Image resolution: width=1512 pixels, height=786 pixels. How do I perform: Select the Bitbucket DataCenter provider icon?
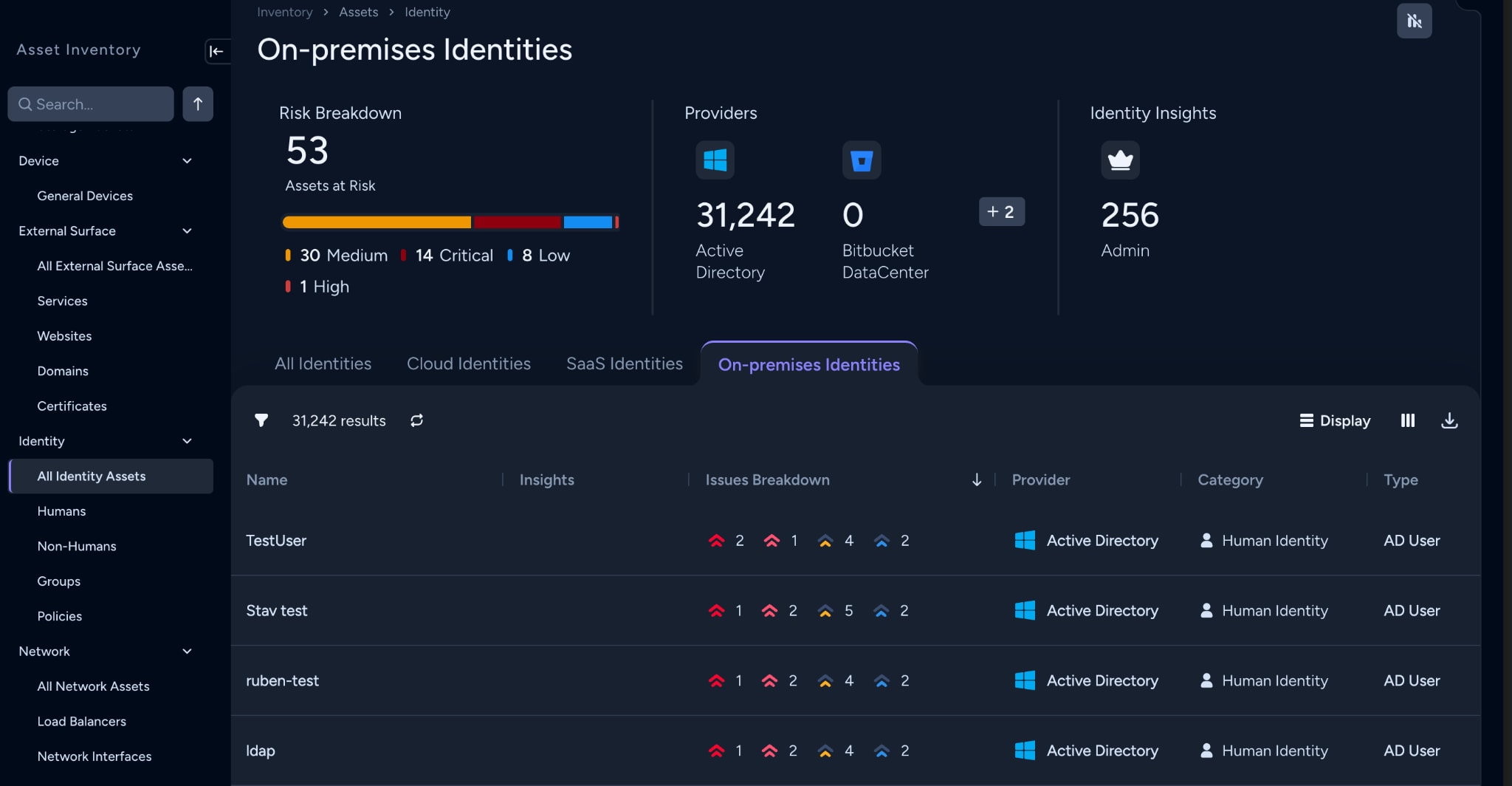862,160
